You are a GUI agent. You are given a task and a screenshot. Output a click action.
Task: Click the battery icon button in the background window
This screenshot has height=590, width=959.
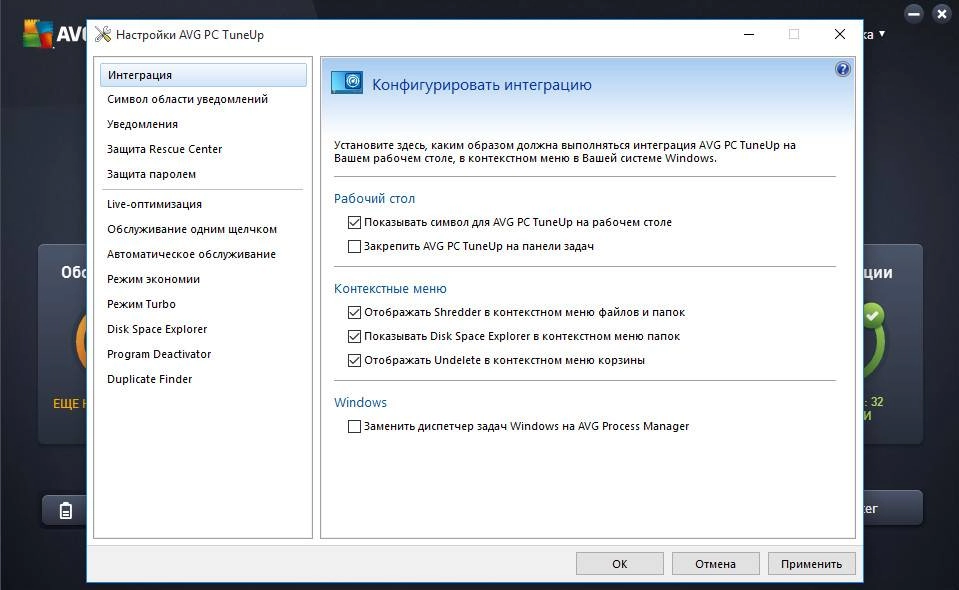pos(65,511)
